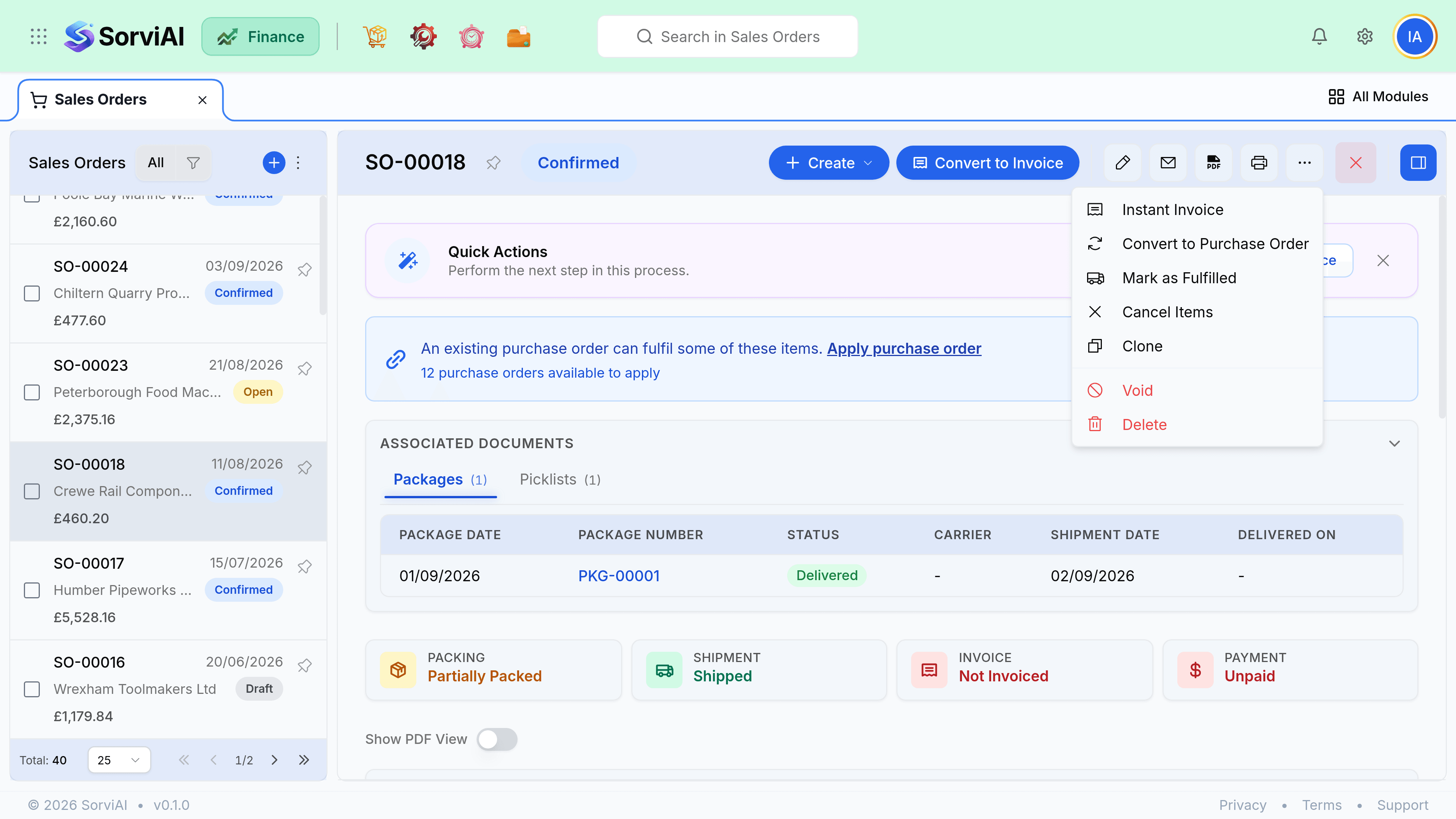This screenshot has width=1456, height=819.
Task: Pin the SO-00023 list row
Action: tap(304, 369)
